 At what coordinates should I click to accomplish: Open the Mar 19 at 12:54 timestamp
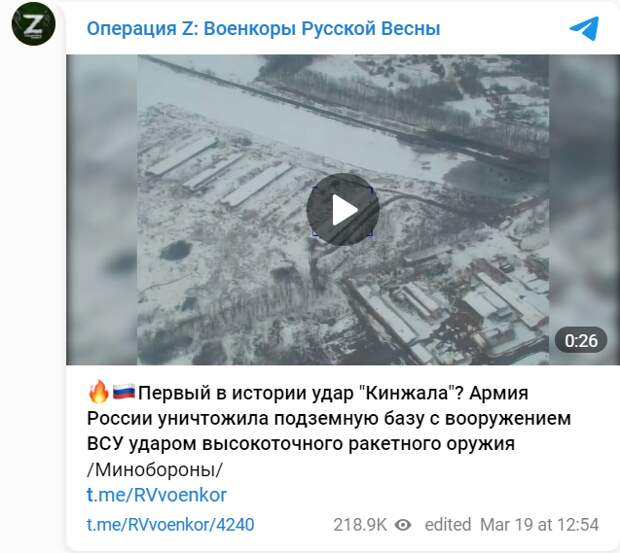[x=539, y=525]
